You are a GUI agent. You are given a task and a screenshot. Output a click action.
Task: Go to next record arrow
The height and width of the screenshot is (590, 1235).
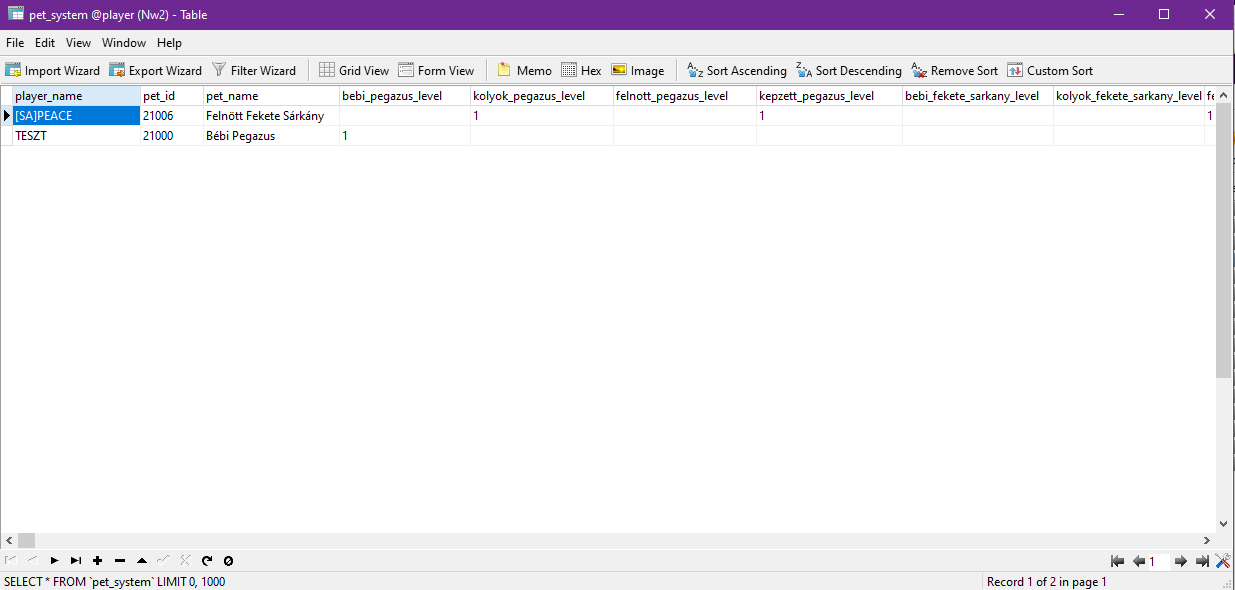(x=54, y=561)
